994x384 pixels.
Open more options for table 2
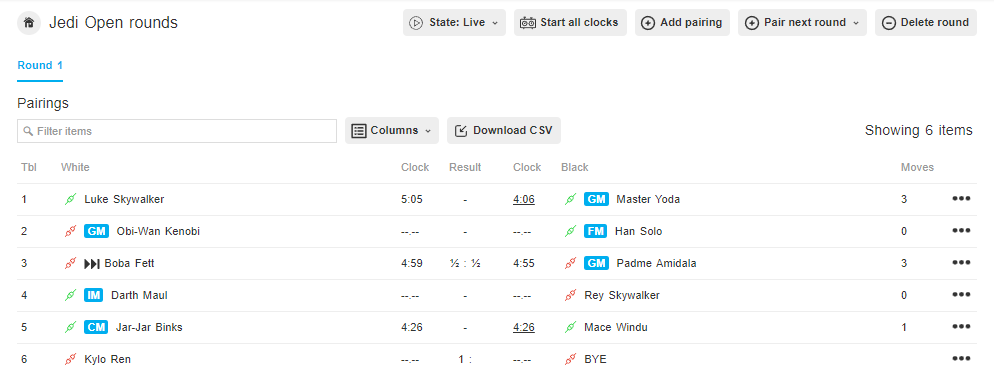(x=961, y=231)
